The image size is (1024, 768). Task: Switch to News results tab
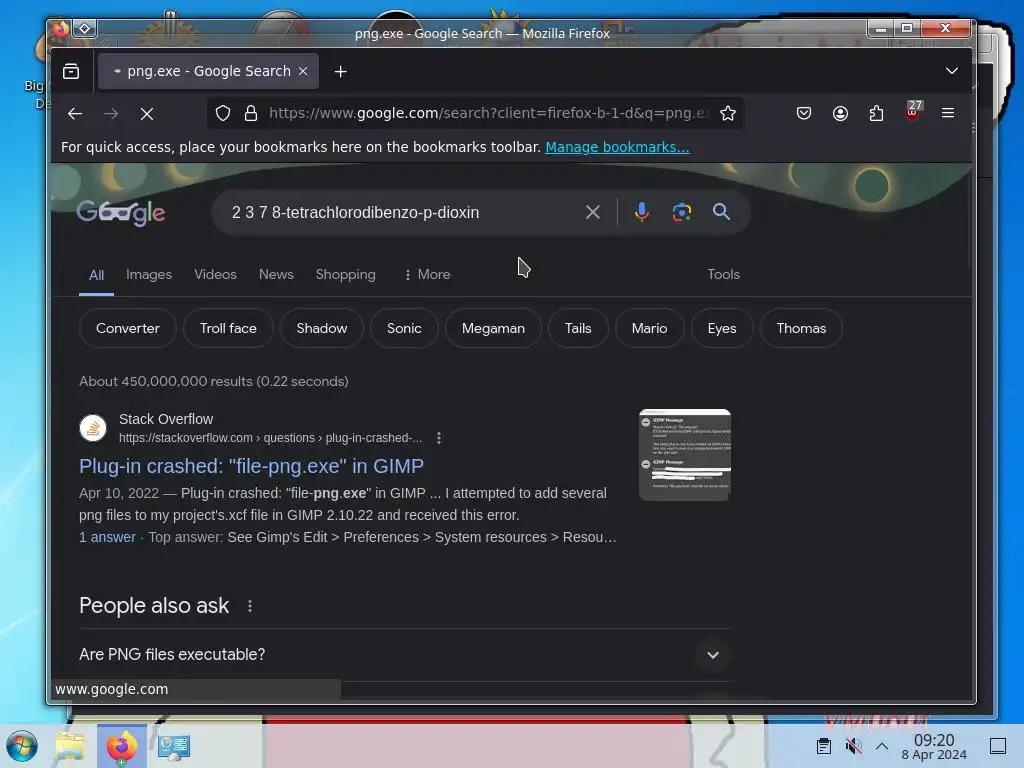point(276,274)
